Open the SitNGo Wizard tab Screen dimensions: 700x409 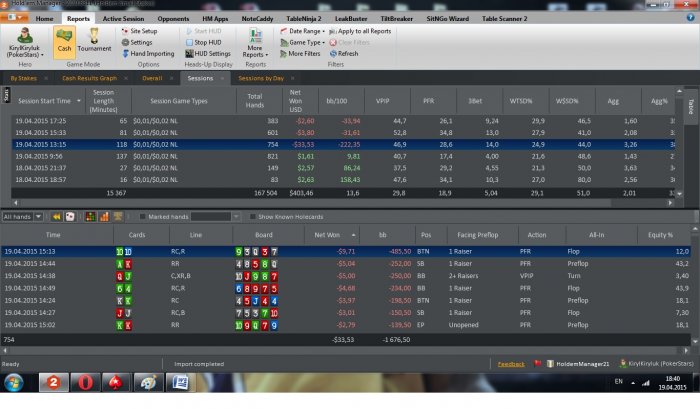point(447,19)
